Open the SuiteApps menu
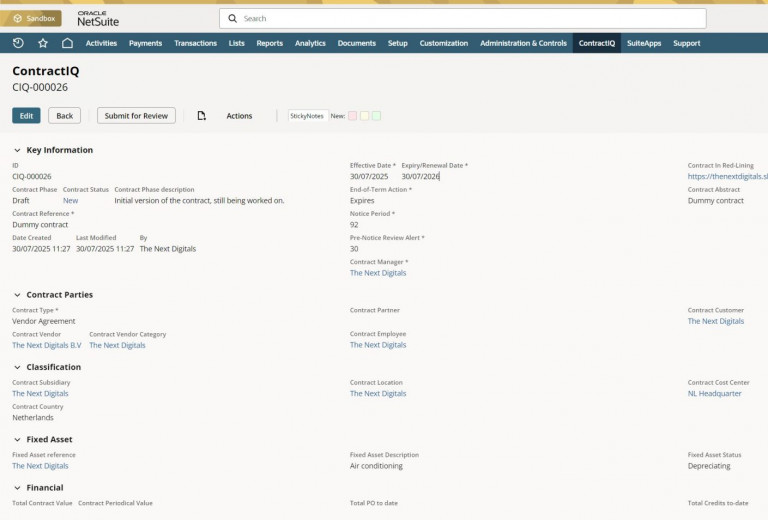Screen dimensions: 768x520 pos(644,43)
